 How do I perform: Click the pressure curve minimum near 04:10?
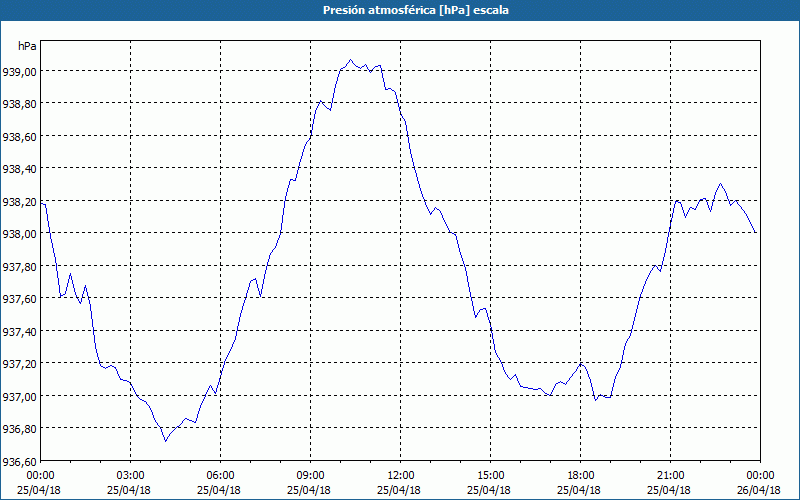(x=165, y=441)
